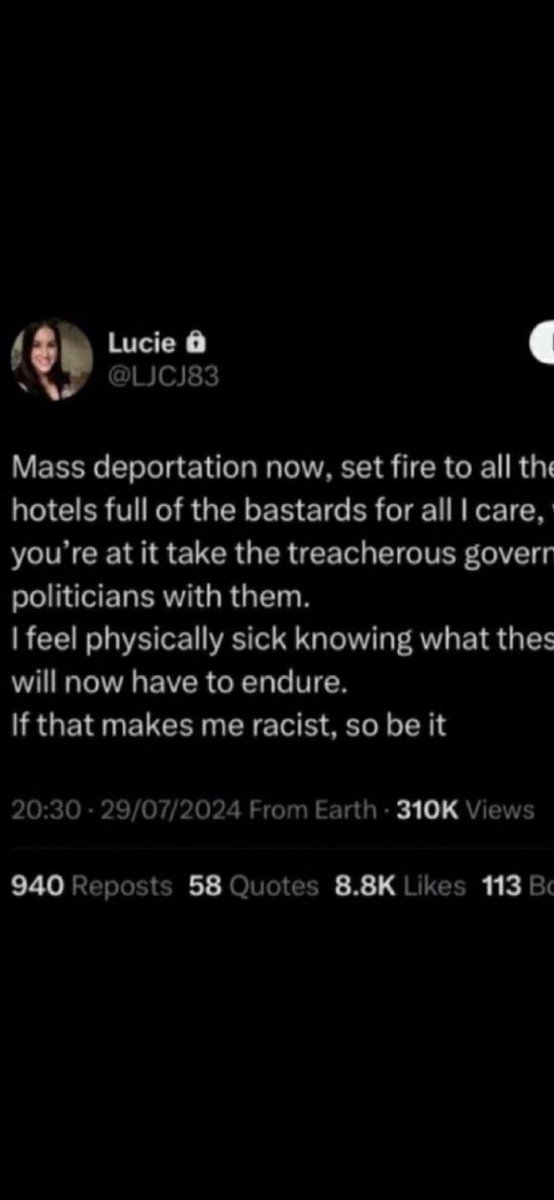Click the white pill button beside the name
This screenshot has width=554, height=1200.
click(541, 343)
